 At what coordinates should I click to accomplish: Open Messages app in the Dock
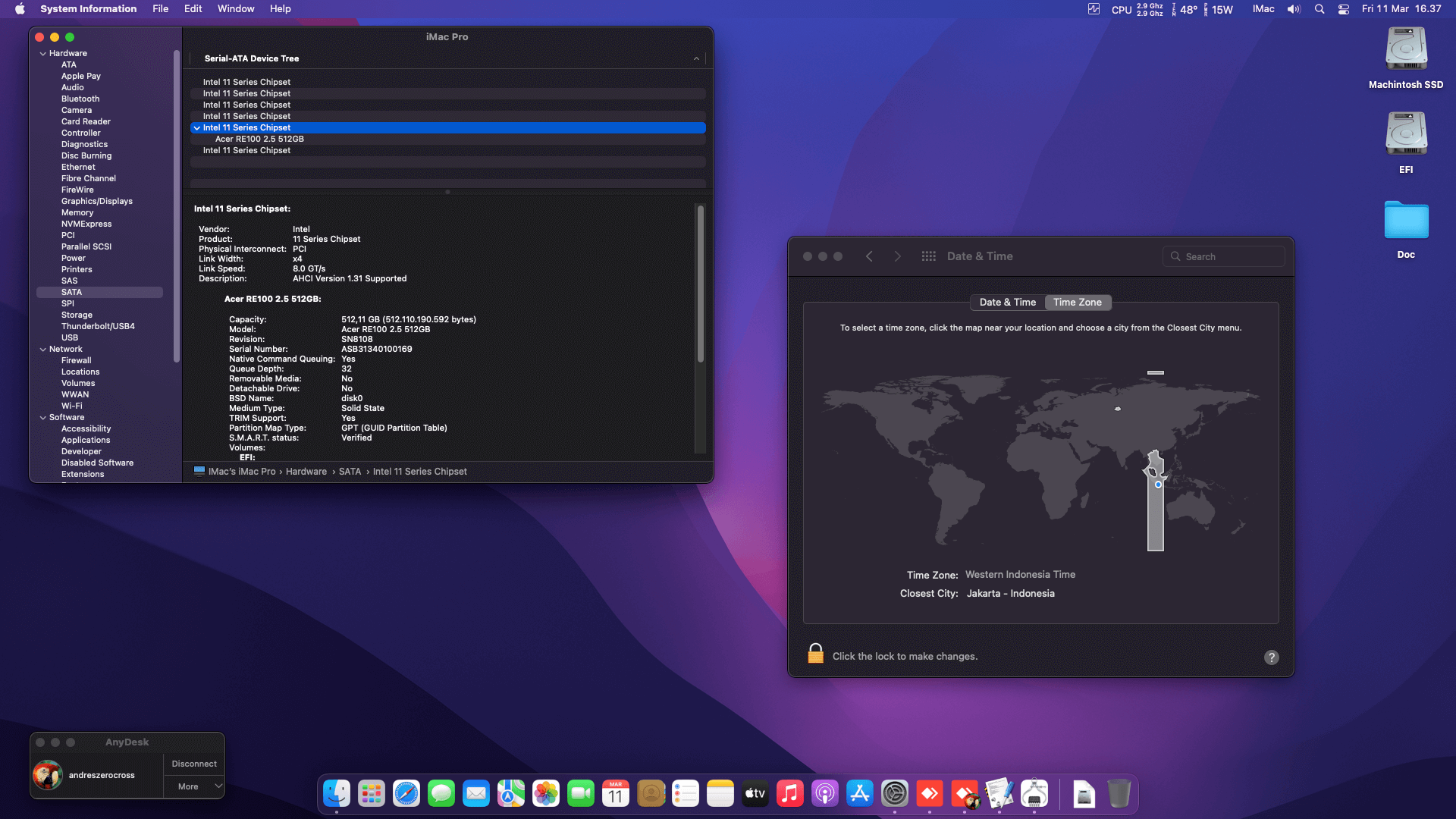coord(441,794)
